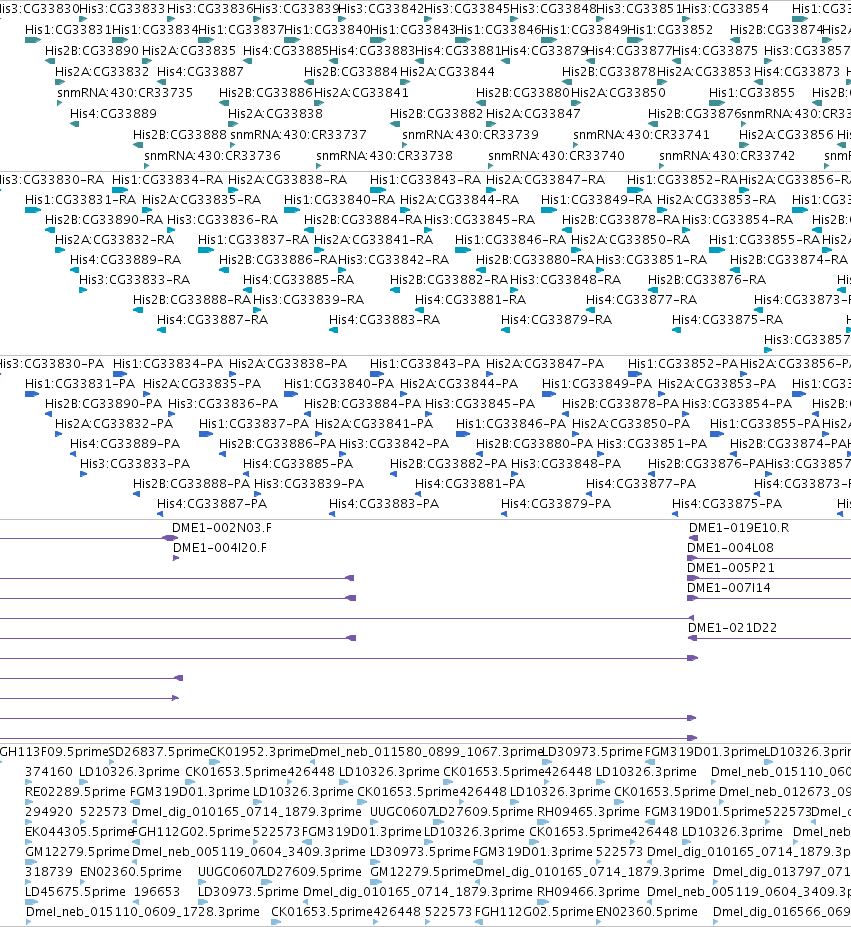Click transcript label His4:CG33889-RA

125,260
